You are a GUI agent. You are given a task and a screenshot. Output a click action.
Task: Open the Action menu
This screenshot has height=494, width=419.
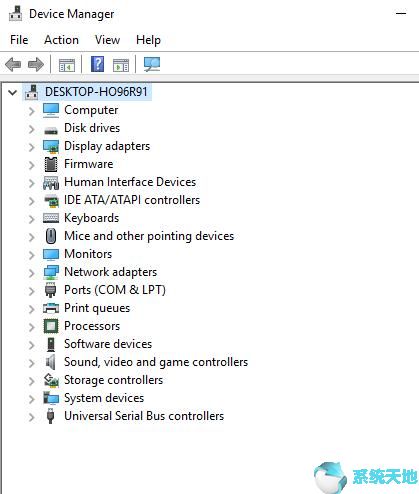tap(61, 40)
